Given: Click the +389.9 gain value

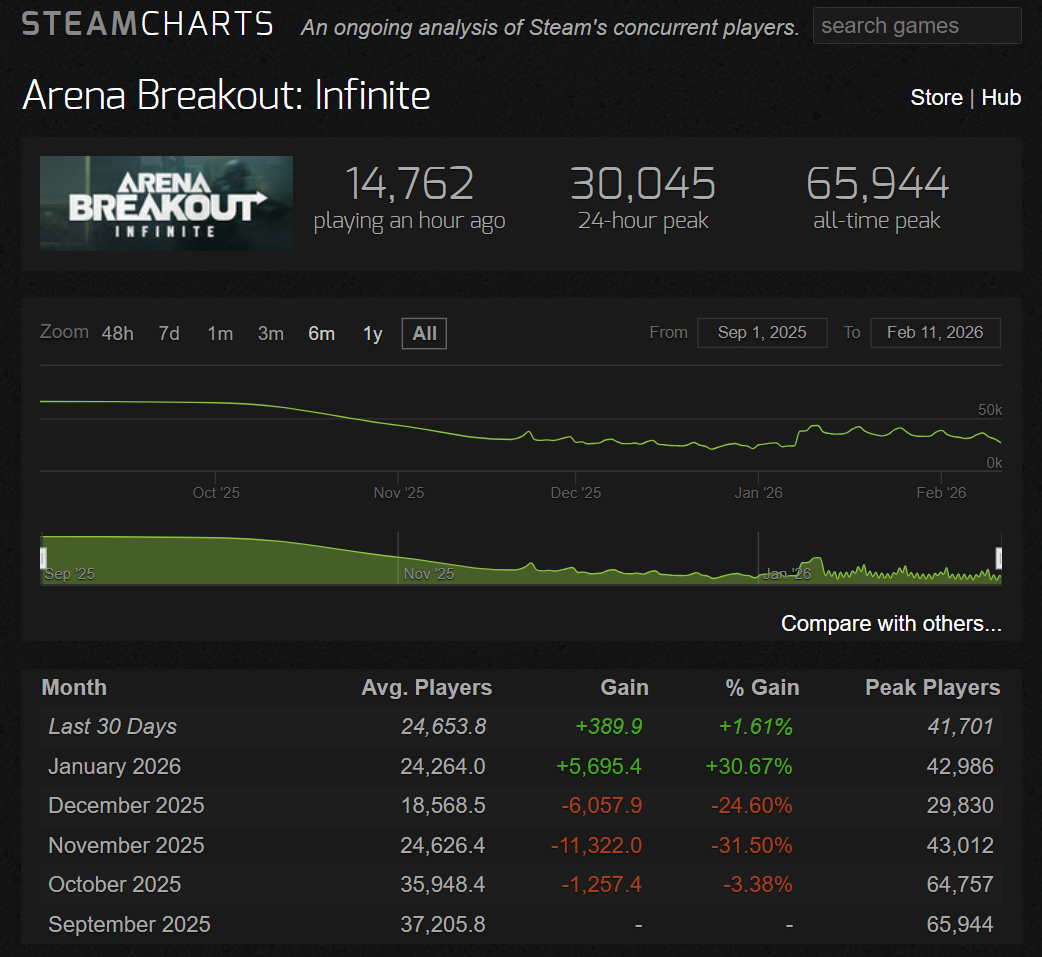Looking at the screenshot, I should point(609,726).
